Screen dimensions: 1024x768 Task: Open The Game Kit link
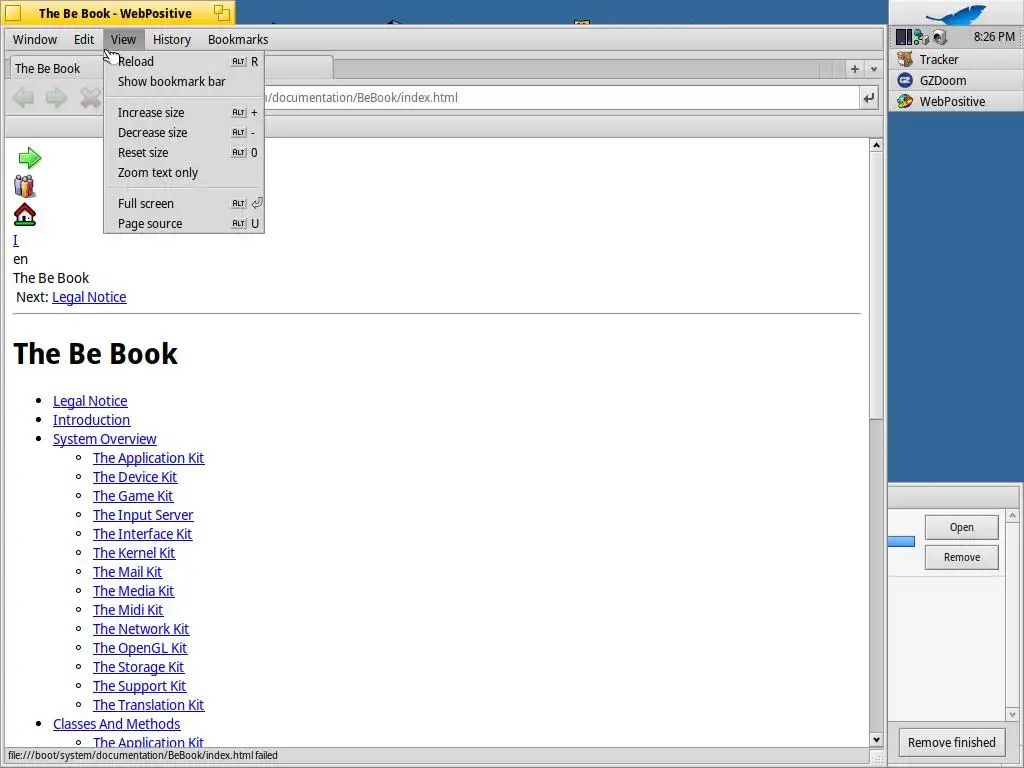point(133,496)
